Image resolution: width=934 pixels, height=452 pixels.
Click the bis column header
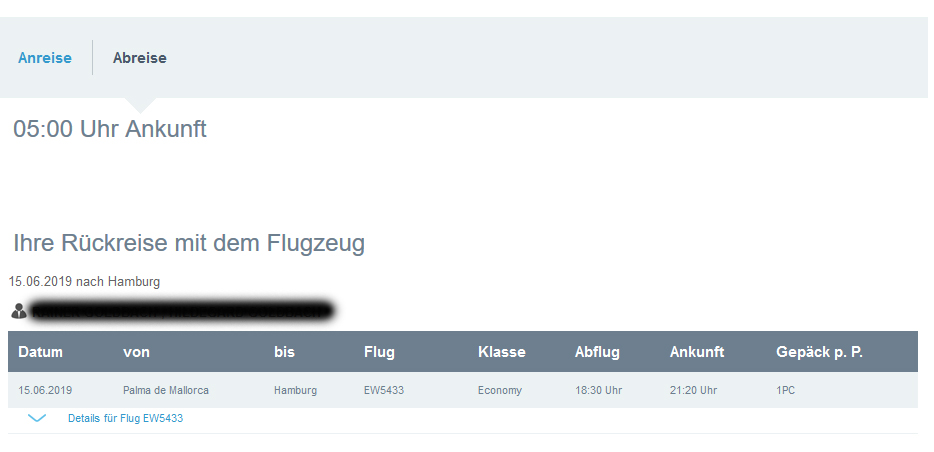coord(284,352)
